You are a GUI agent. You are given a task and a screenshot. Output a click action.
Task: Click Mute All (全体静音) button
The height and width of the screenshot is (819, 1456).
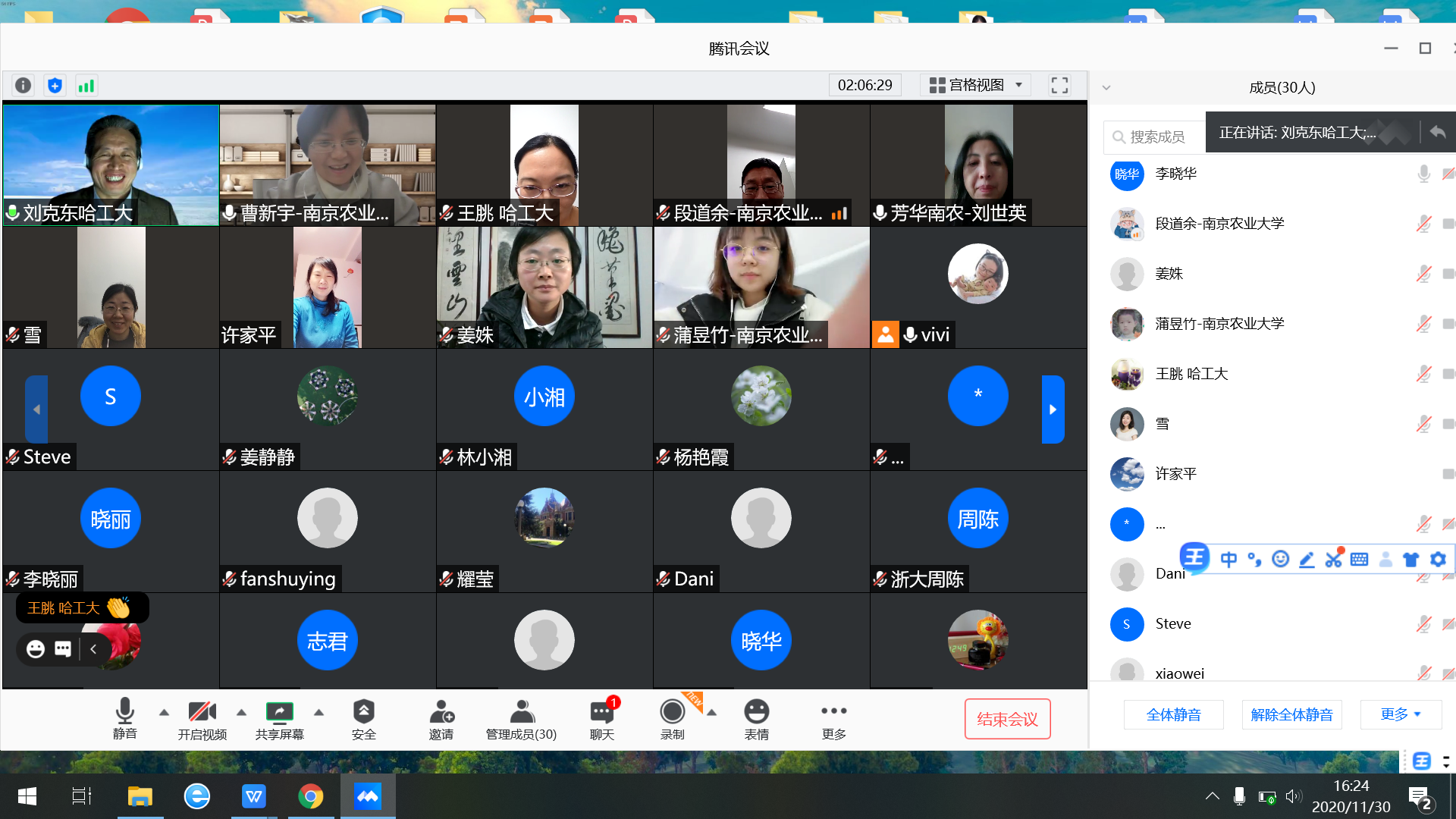[x=1173, y=714]
